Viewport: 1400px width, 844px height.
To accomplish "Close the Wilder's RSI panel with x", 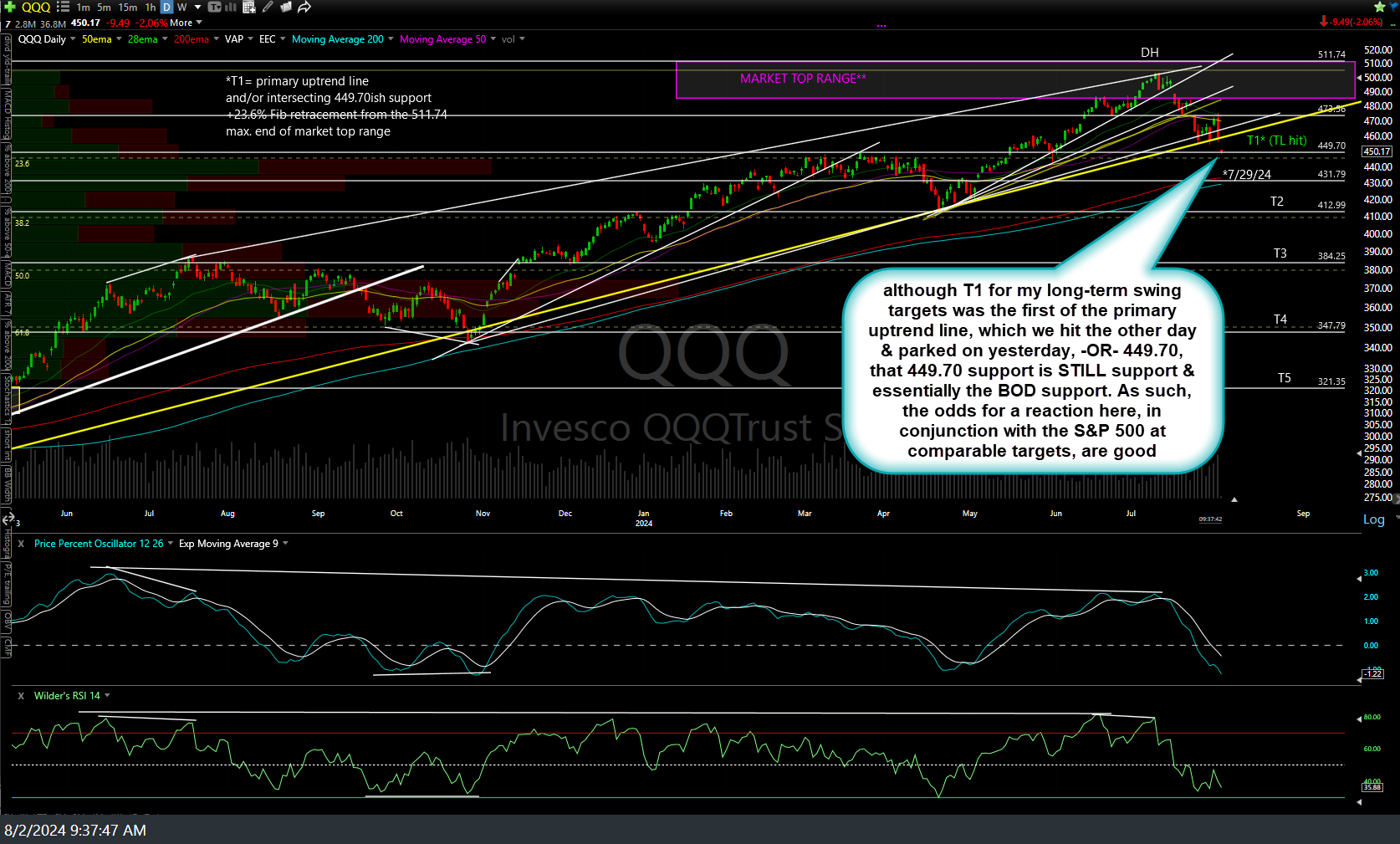I will tap(21, 696).
